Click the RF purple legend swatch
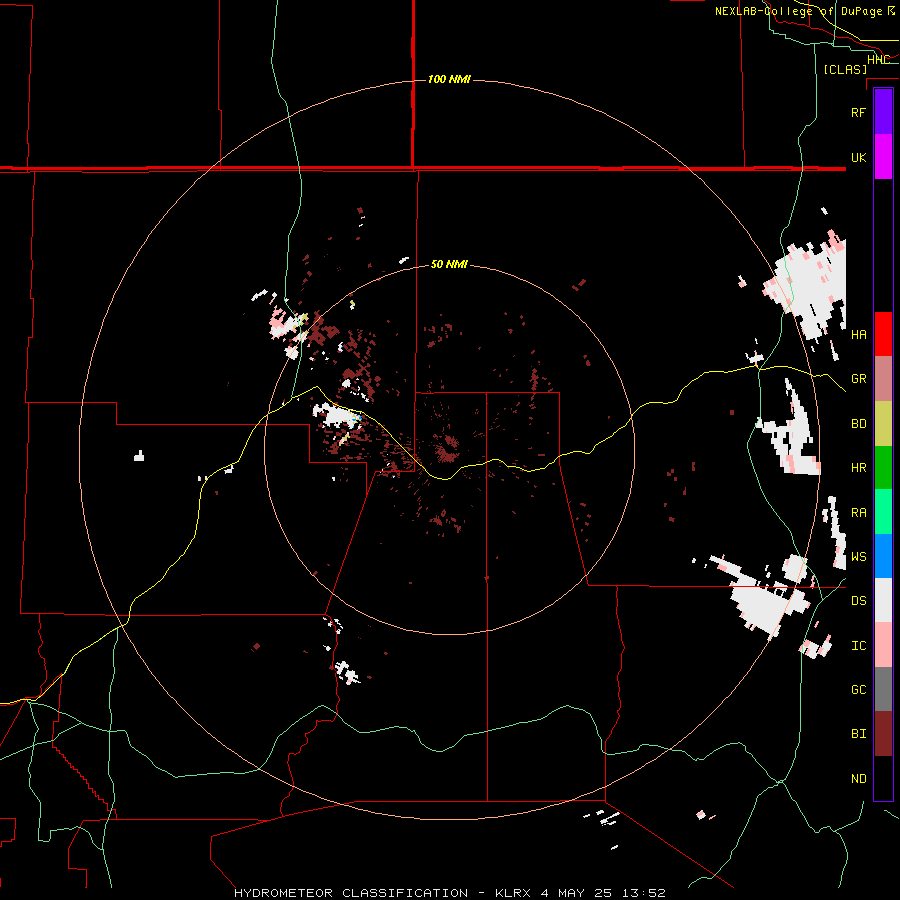900x900 pixels. [x=883, y=112]
